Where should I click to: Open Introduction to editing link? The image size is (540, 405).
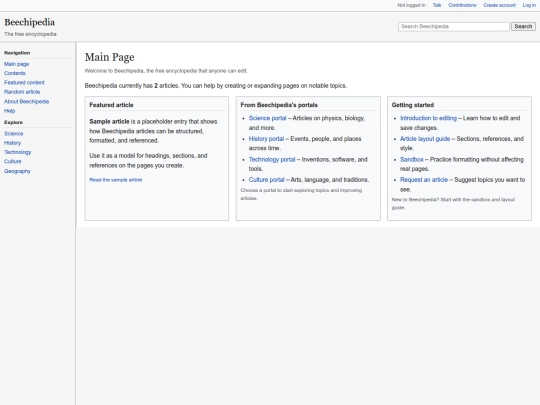point(428,118)
